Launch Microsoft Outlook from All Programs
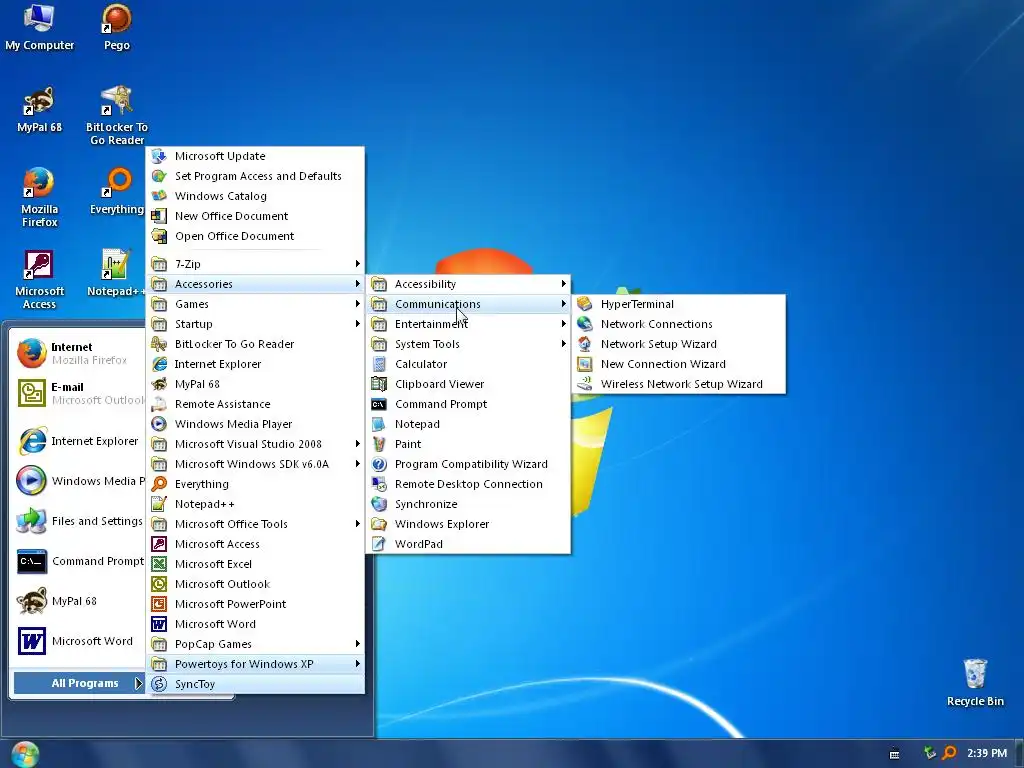The height and width of the screenshot is (768, 1024). [255, 584]
